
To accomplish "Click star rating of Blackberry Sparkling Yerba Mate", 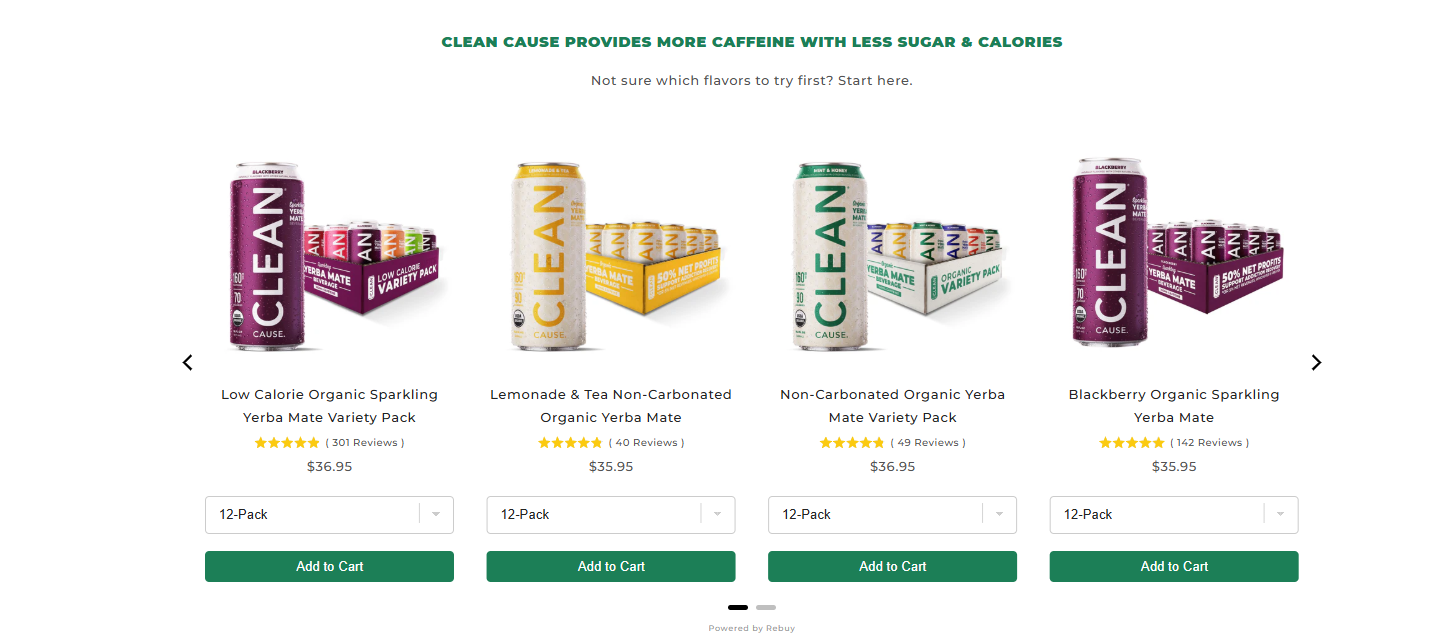I will (x=1131, y=443).
